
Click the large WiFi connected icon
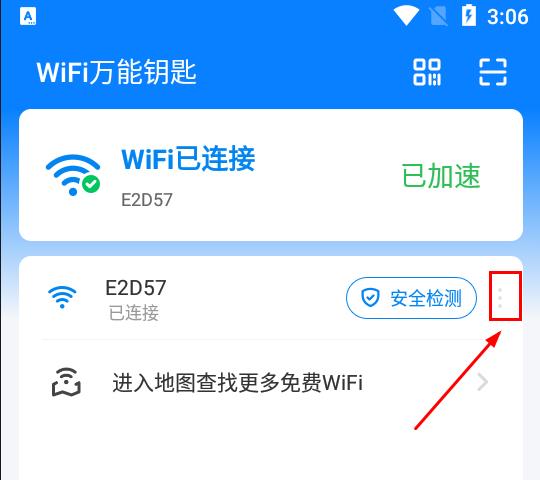(x=73, y=175)
